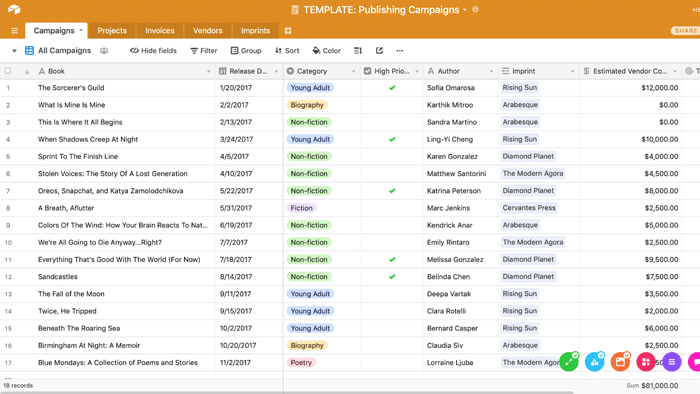Add a new table with plus icon
700x394 pixels.
coord(288,31)
